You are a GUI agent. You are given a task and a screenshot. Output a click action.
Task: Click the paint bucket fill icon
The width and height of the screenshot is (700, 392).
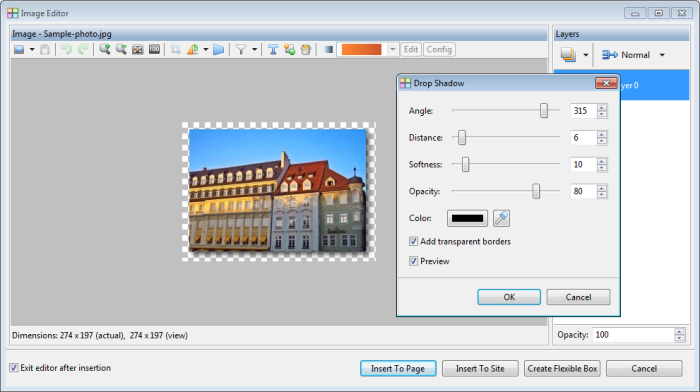click(306, 50)
